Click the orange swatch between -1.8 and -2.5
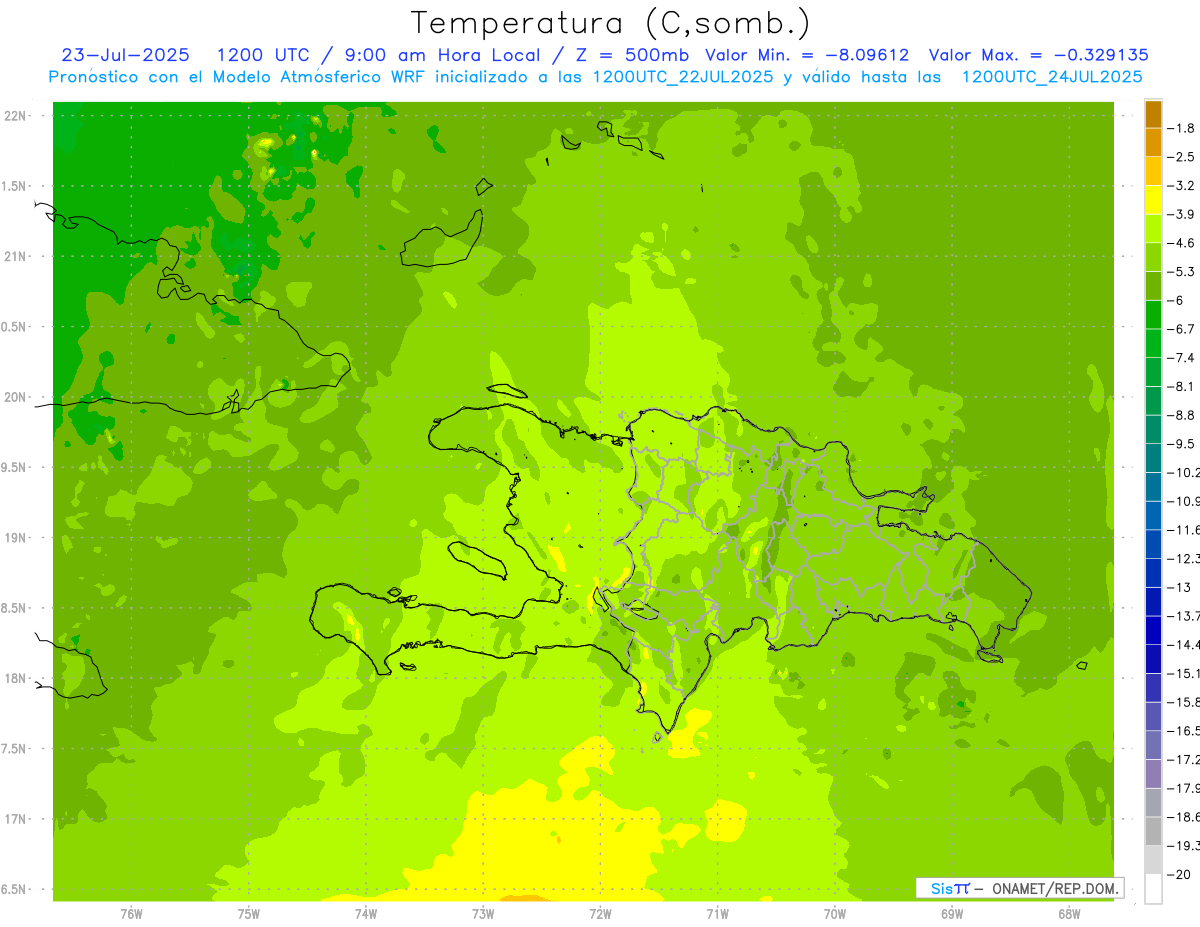Viewport: 1200px width, 927px height. 1153,143
